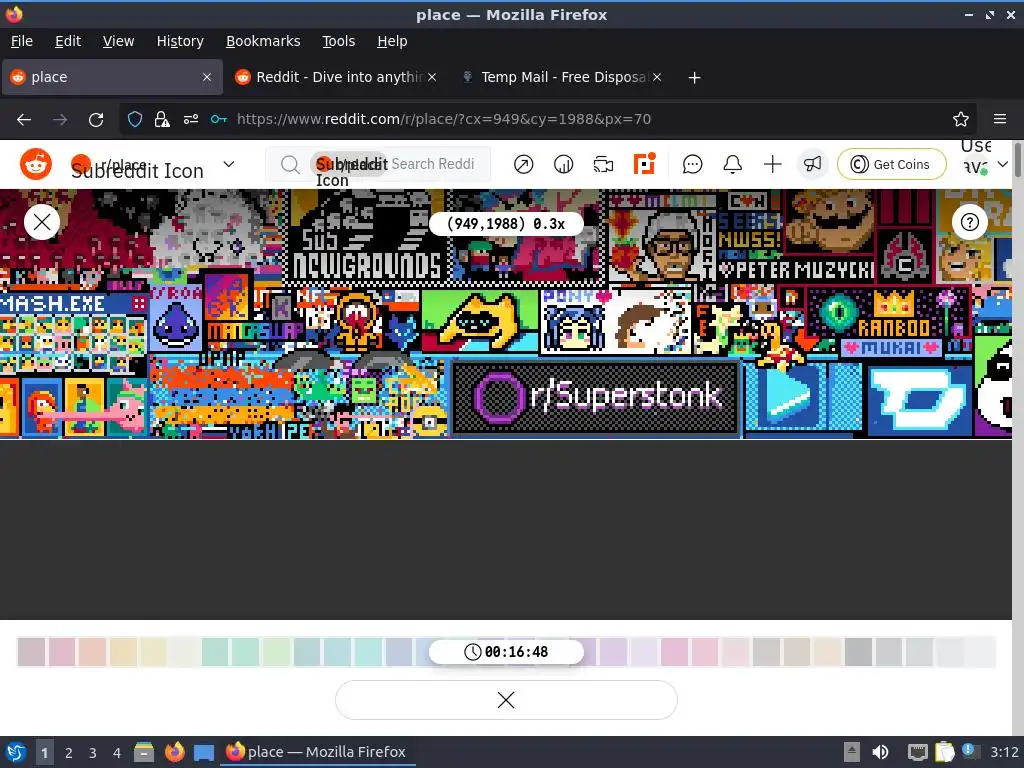Open the Help menu

point(392,41)
